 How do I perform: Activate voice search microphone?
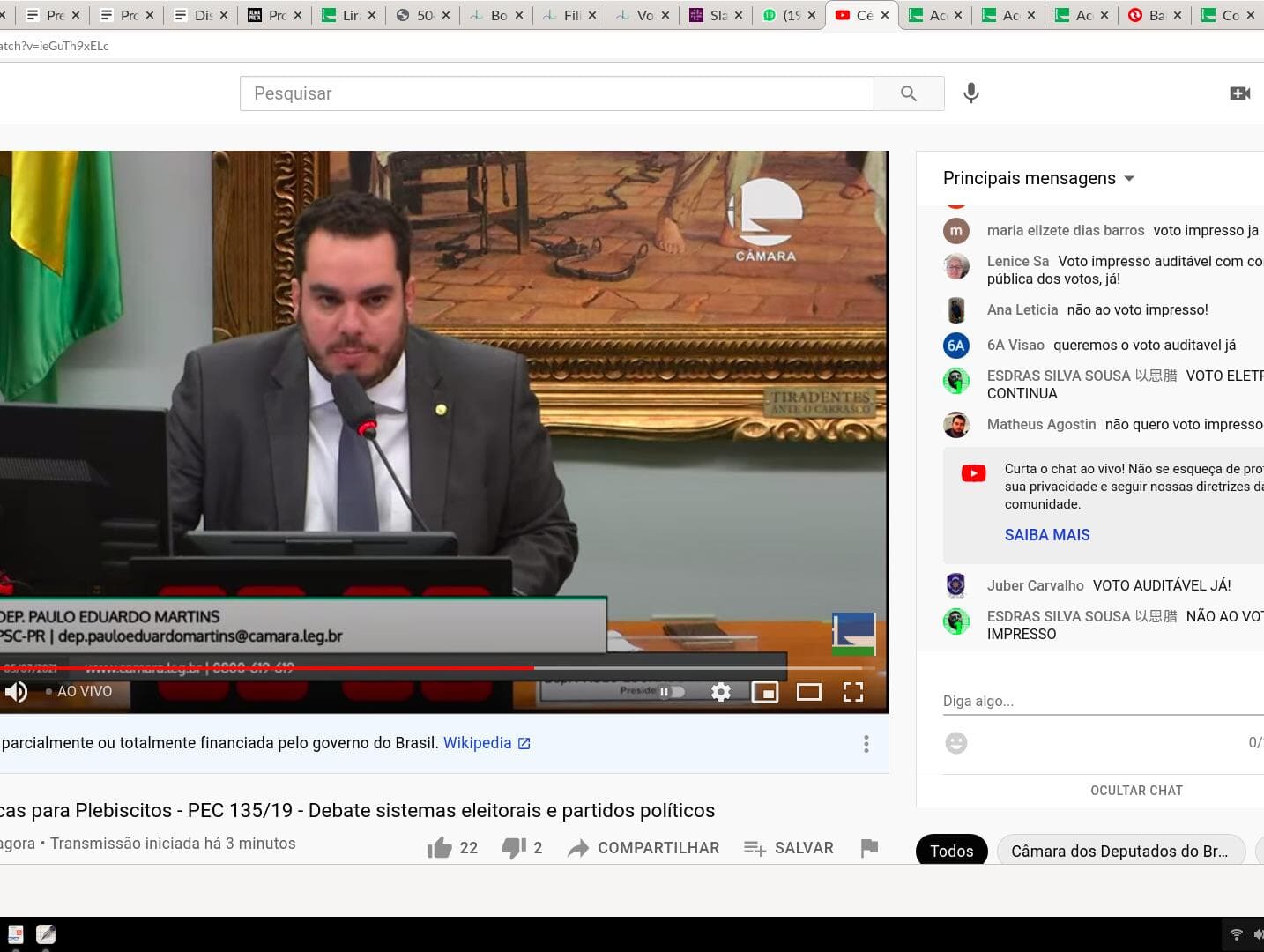[x=970, y=93]
